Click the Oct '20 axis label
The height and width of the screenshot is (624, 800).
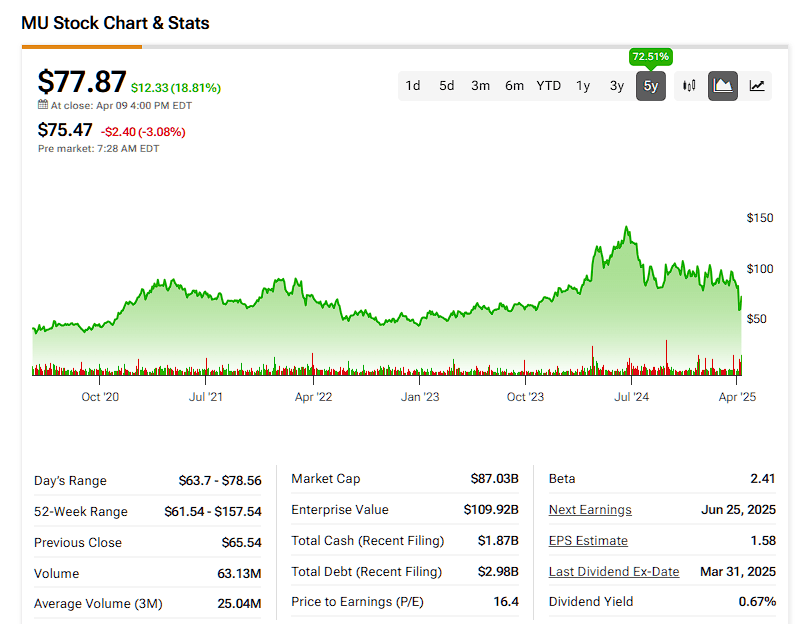(x=100, y=397)
